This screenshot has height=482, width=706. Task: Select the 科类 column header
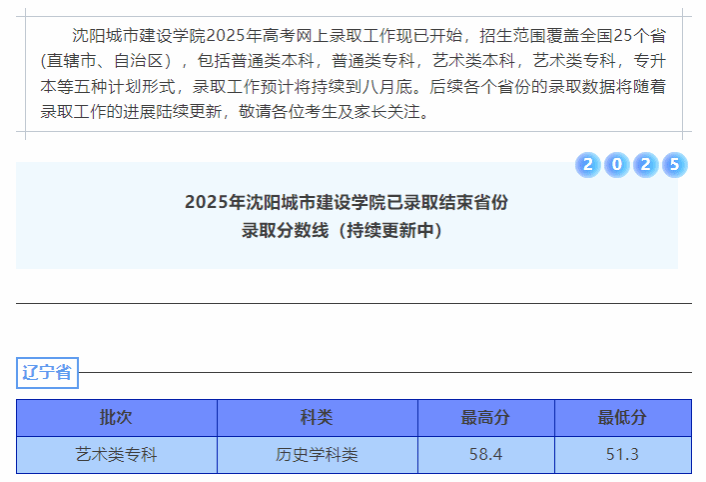[x=317, y=418]
